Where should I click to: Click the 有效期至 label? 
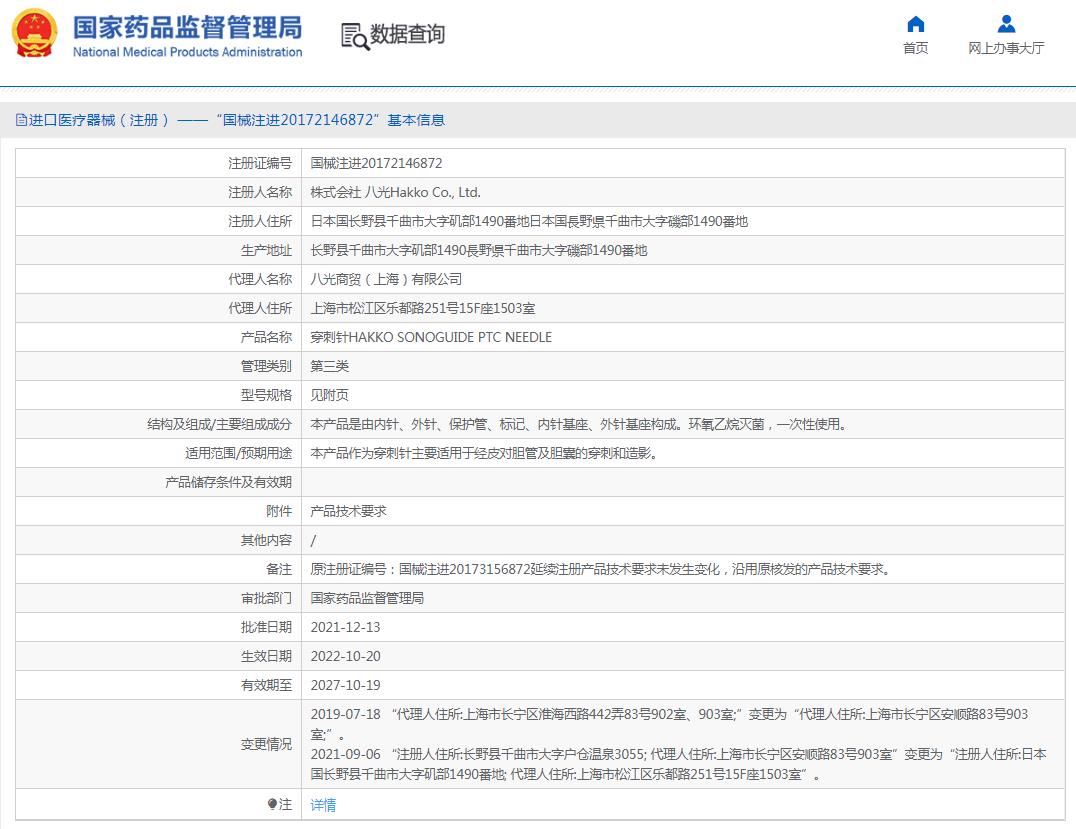(x=266, y=685)
